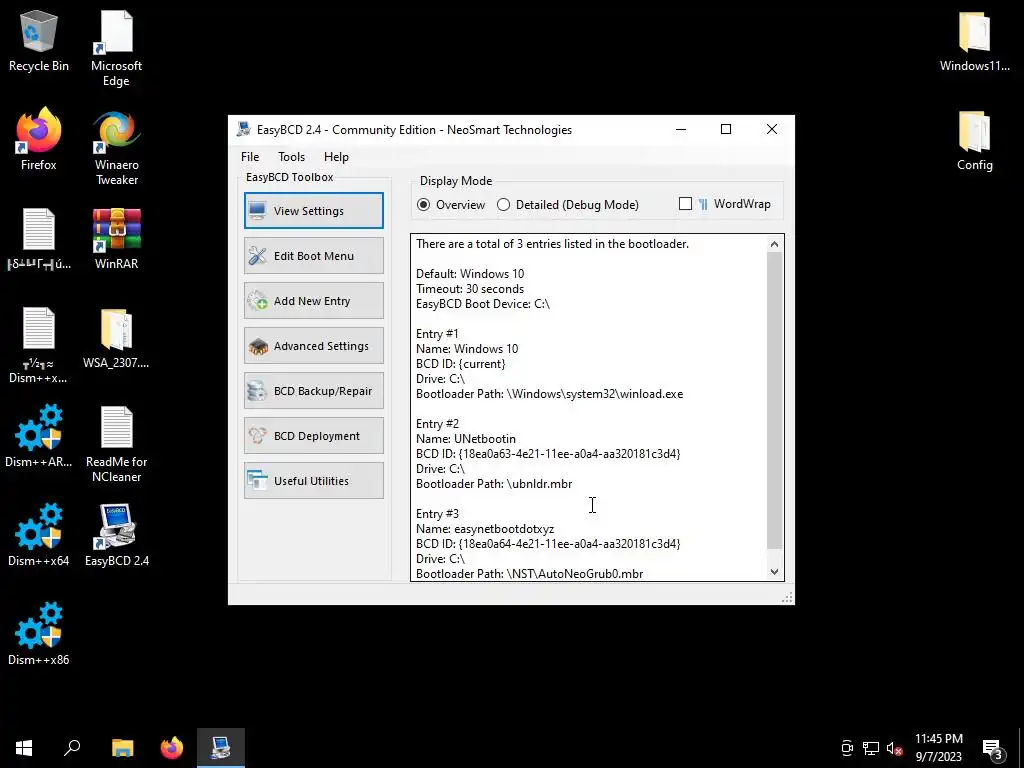Screen dimensions: 1024x768
Task: Select Dism++ARM desktop icon
Action: tap(39, 436)
